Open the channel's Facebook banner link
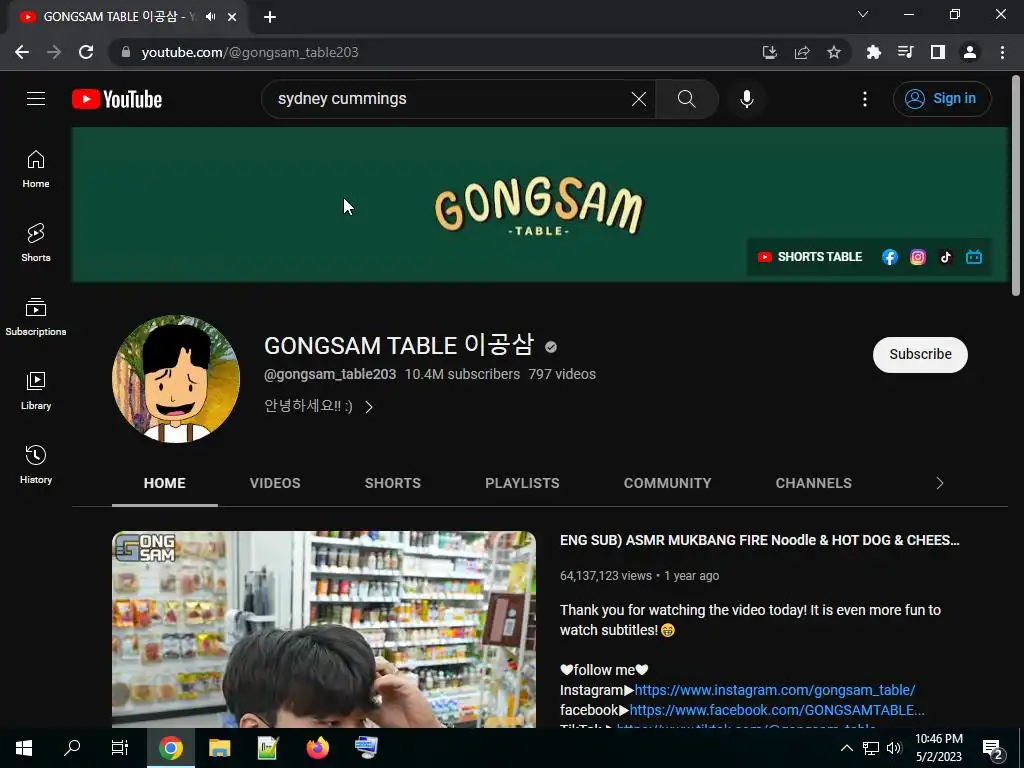This screenshot has width=1024, height=768. pos(889,257)
